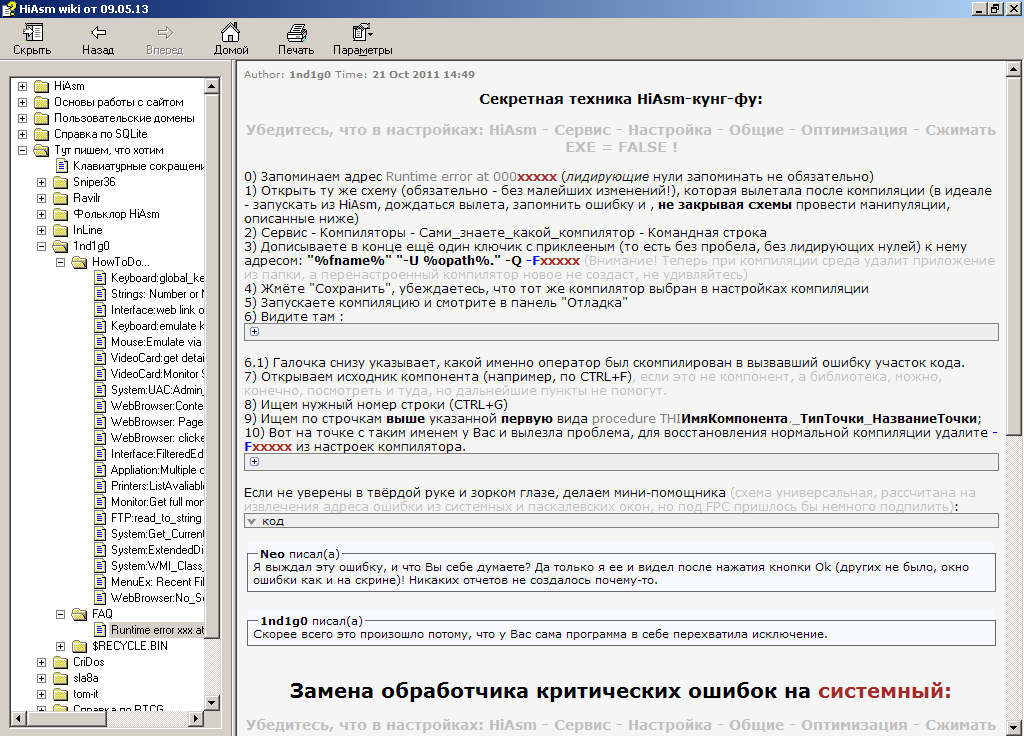This screenshot has width=1024, height=736.
Task: Expand the CriDos tree node
Action: click(x=41, y=662)
